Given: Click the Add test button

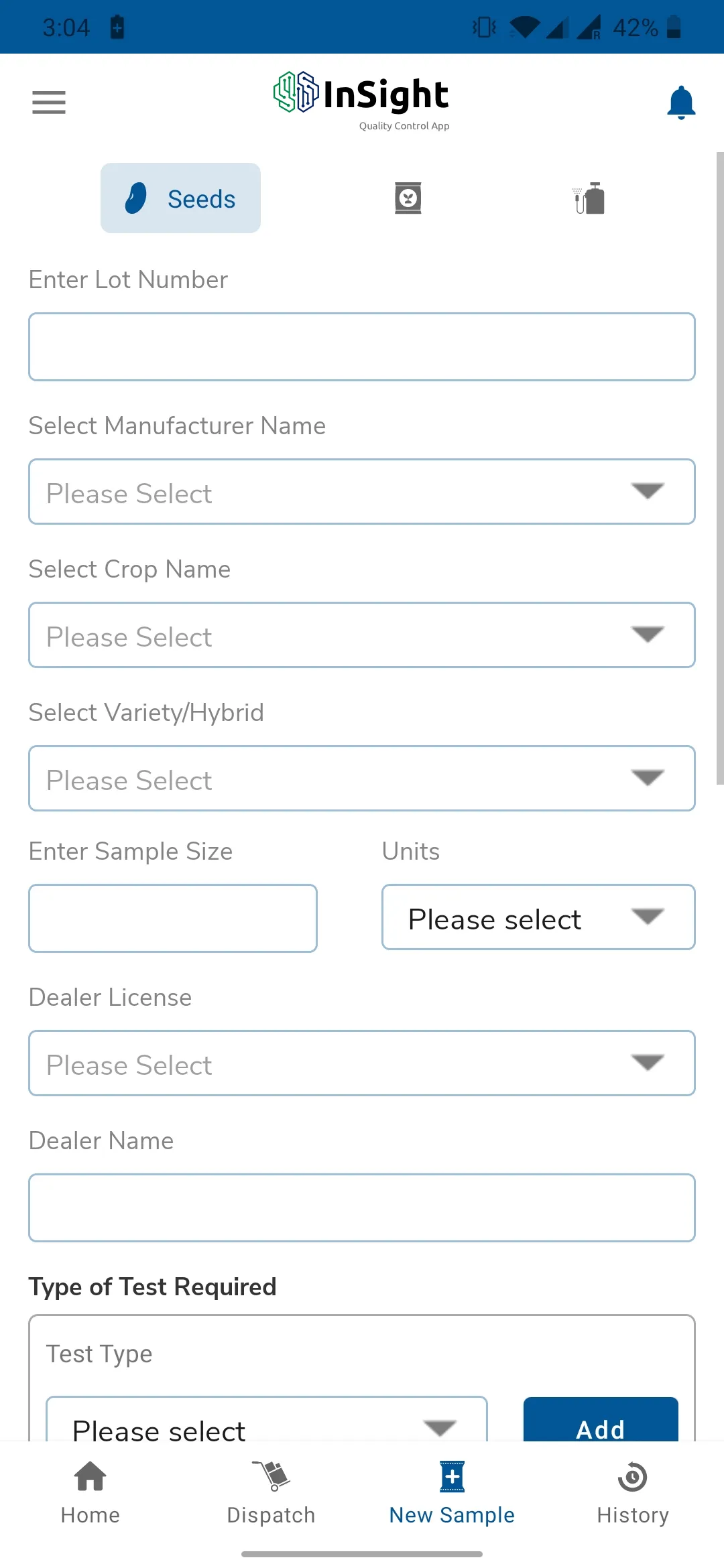Looking at the screenshot, I should point(601,1421).
